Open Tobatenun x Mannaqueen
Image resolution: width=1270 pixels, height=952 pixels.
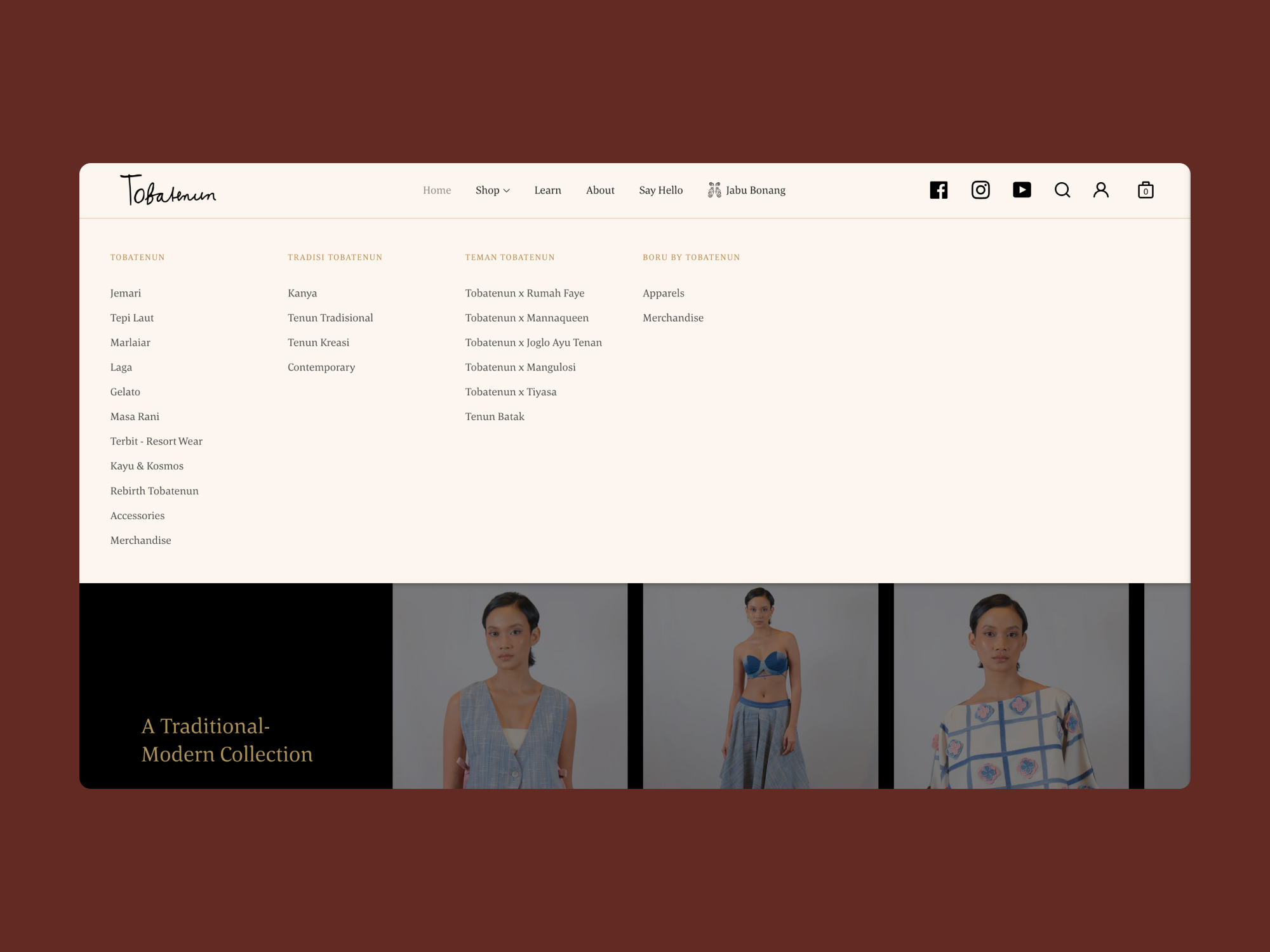[x=526, y=318]
